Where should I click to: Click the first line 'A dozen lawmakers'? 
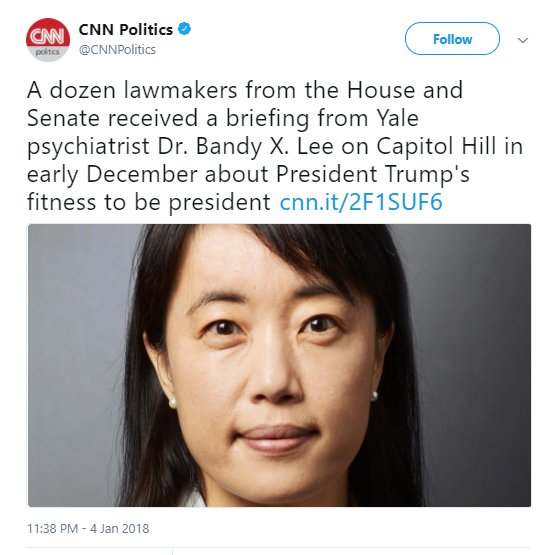(x=132, y=90)
